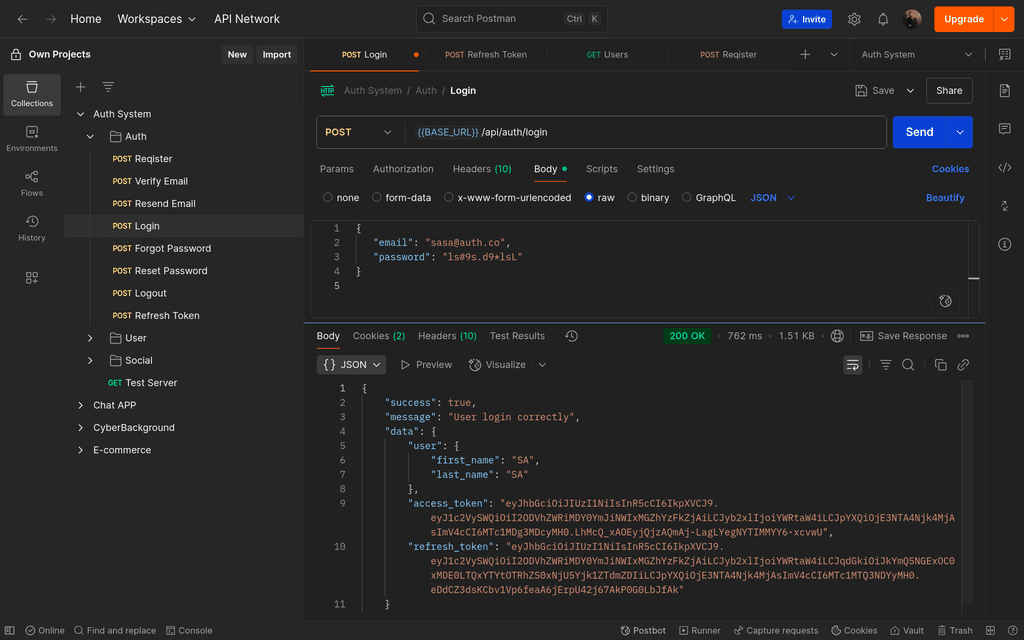The height and width of the screenshot is (640, 1024).
Task: Open a new request tab with plus
Action: point(805,55)
